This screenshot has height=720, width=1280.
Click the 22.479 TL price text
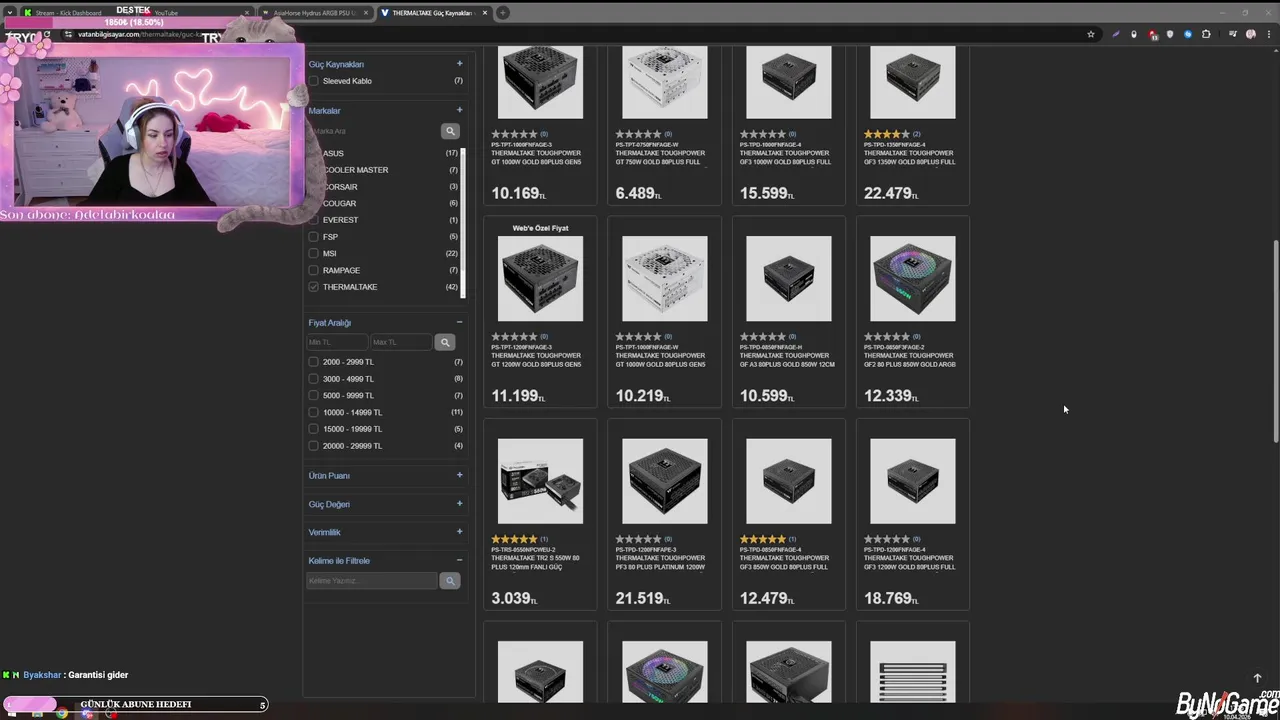(891, 193)
